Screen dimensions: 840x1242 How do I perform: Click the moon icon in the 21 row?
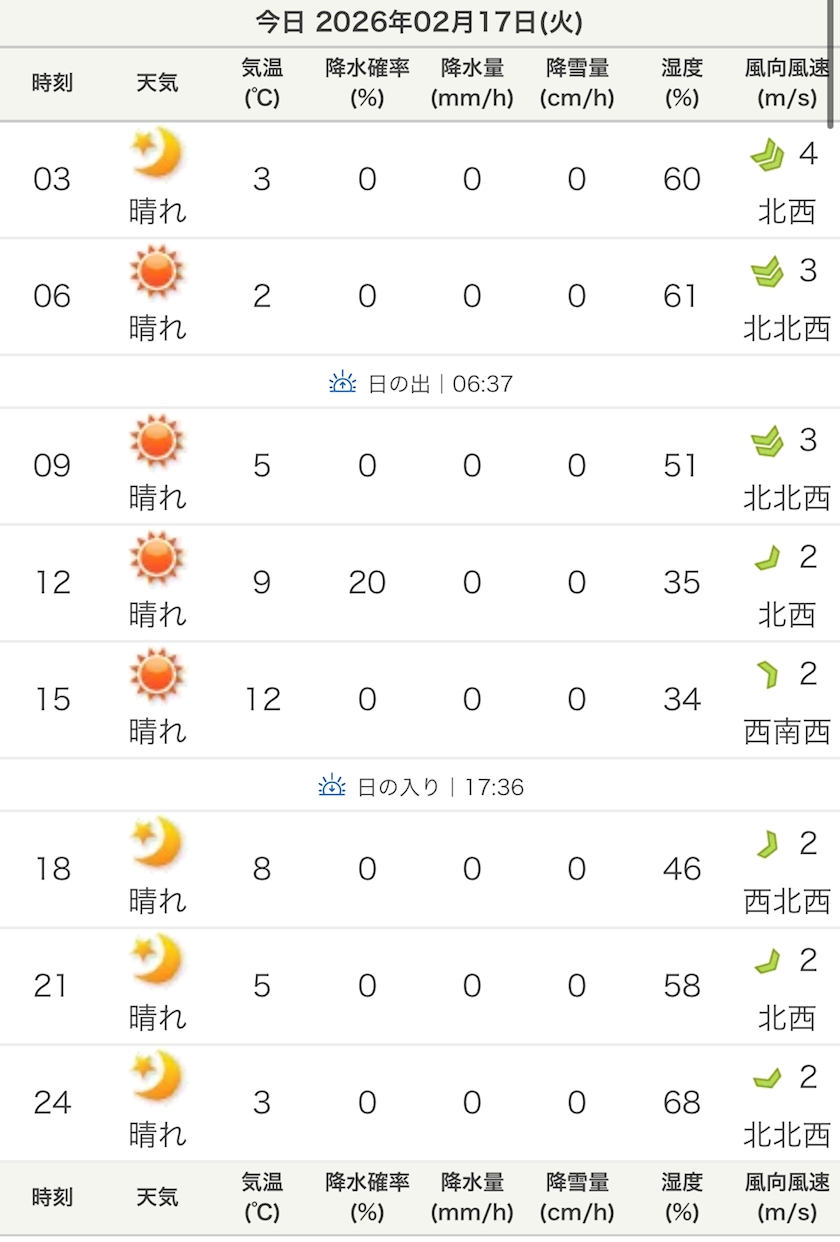157,960
